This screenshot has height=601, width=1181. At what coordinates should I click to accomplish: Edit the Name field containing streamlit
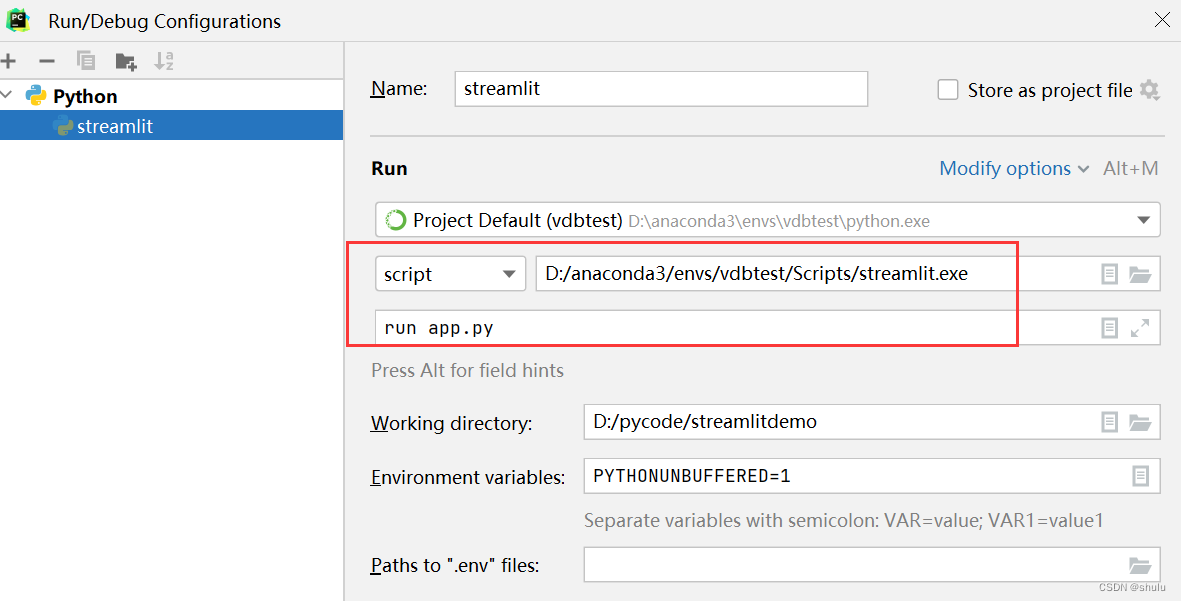[661, 89]
